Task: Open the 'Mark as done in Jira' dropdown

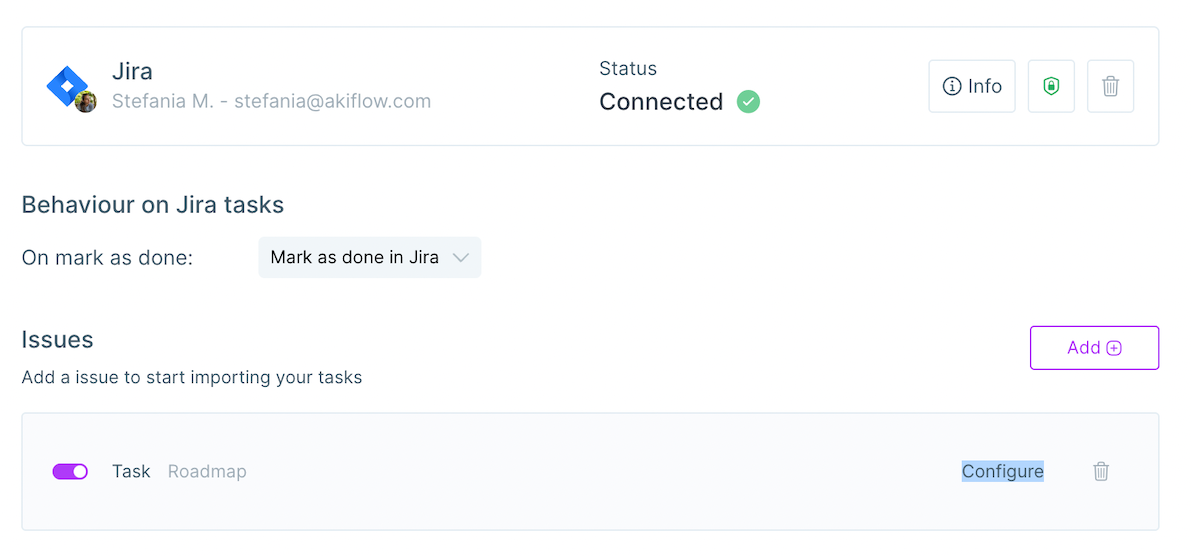Action: (369, 257)
